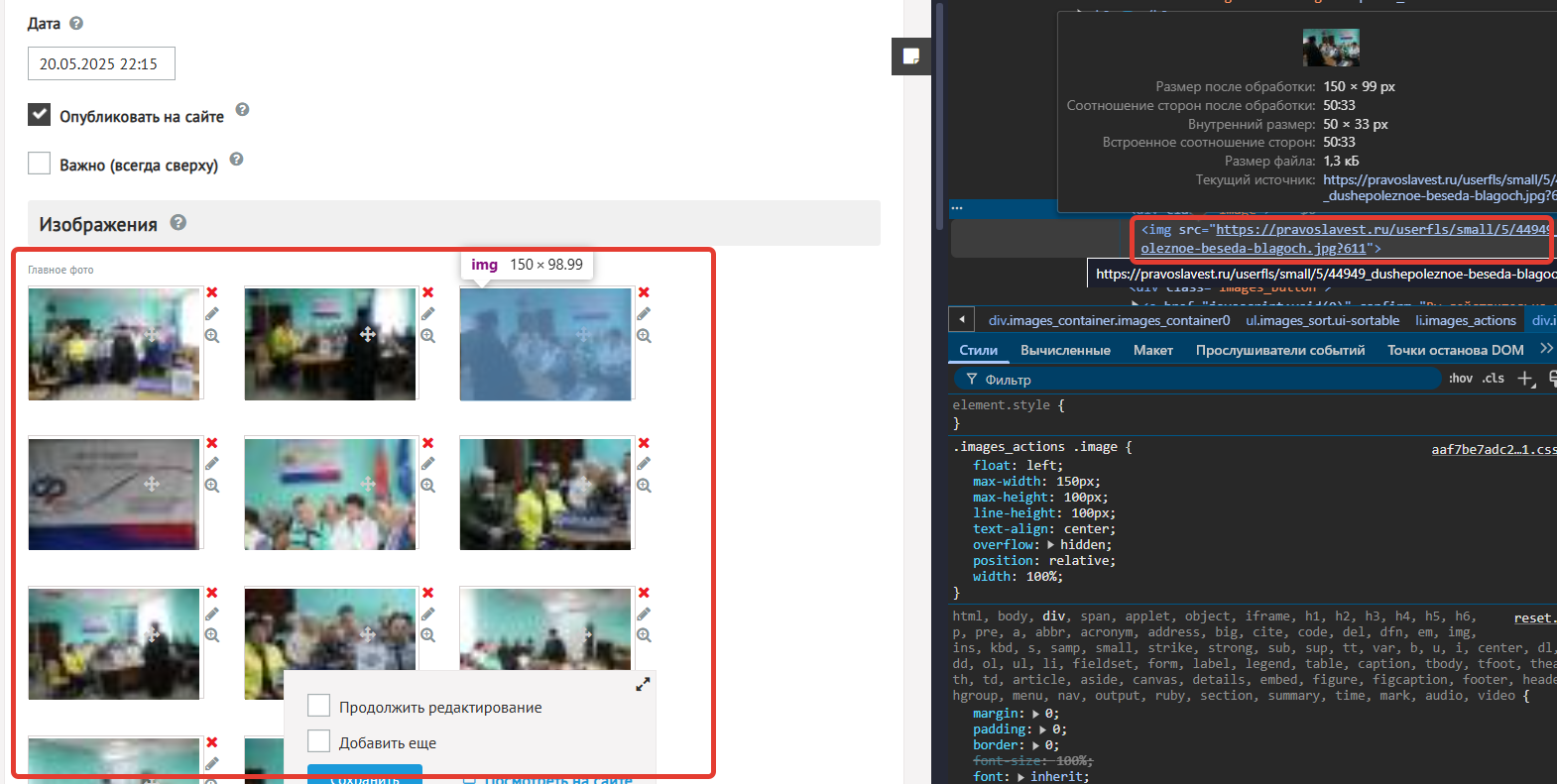Click image preview thumbnail in DevTools tooltip
Viewport: 1557px width, 784px height.
coord(1331,48)
